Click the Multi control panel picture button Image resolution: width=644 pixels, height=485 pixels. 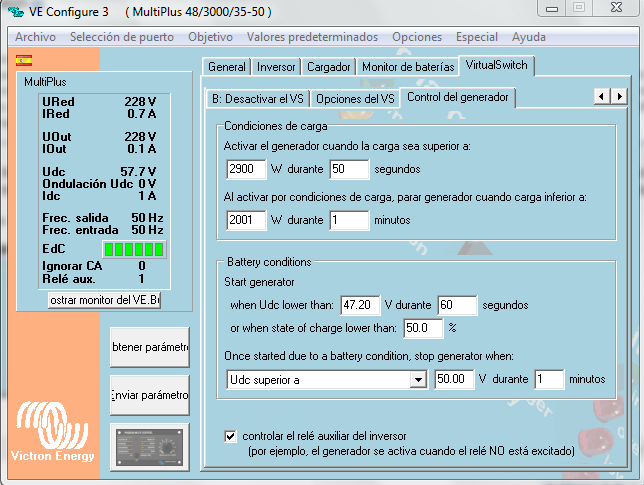150,447
